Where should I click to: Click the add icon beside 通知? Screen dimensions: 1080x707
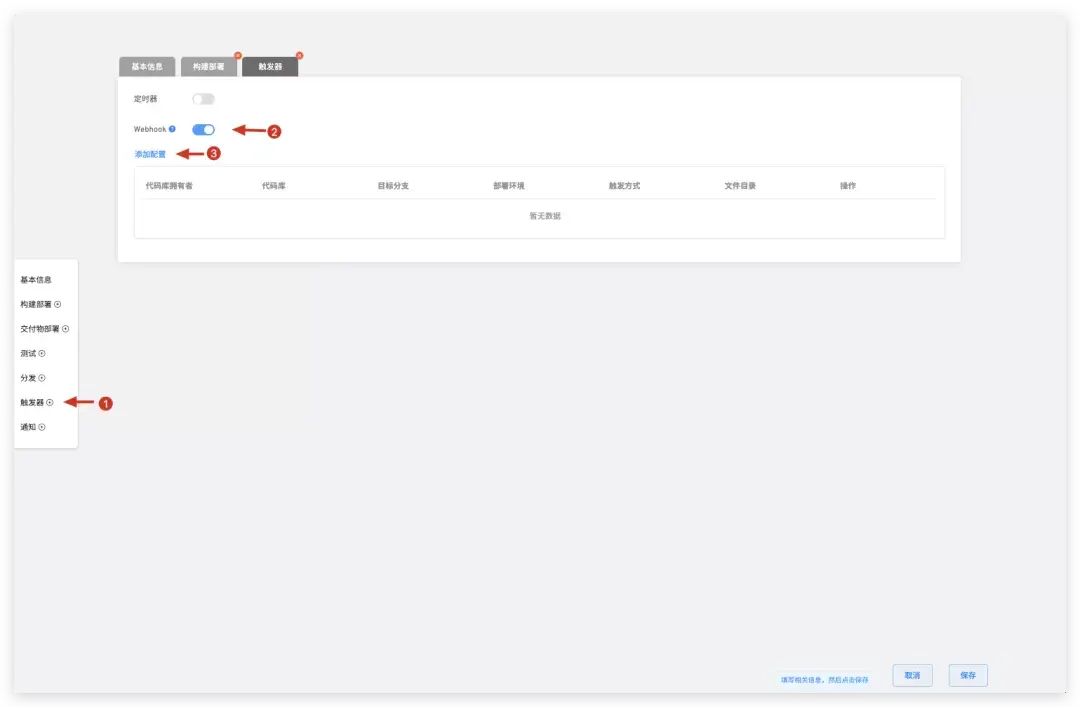[40, 426]
